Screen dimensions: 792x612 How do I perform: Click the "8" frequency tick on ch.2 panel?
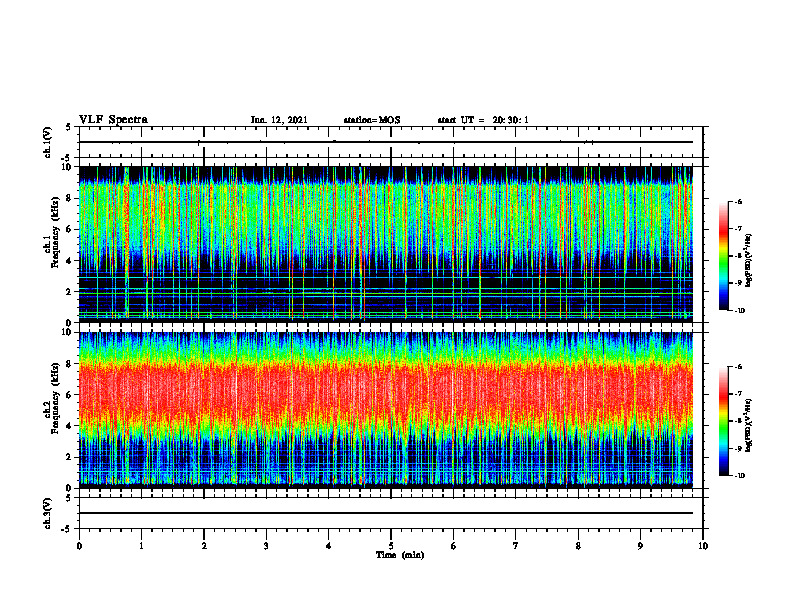click(70, 364)
